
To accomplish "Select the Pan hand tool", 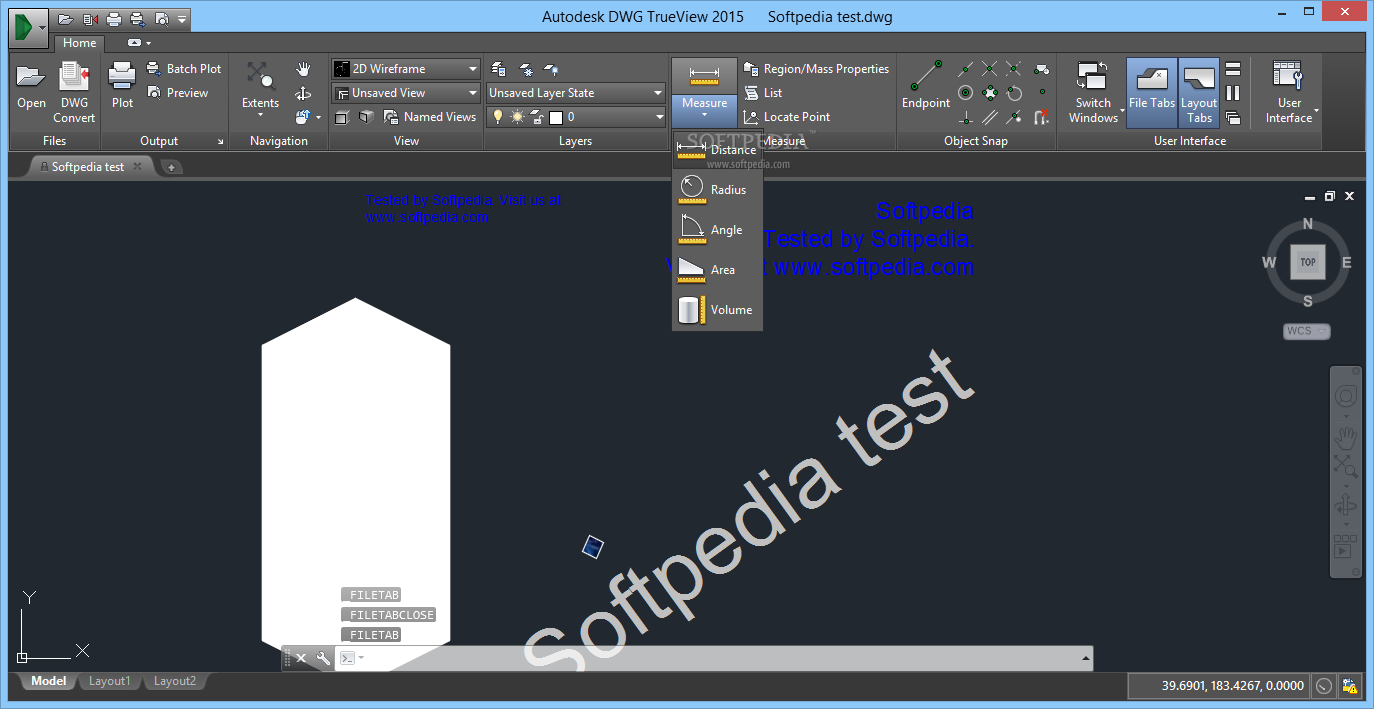I will click(x=303, y=69).
